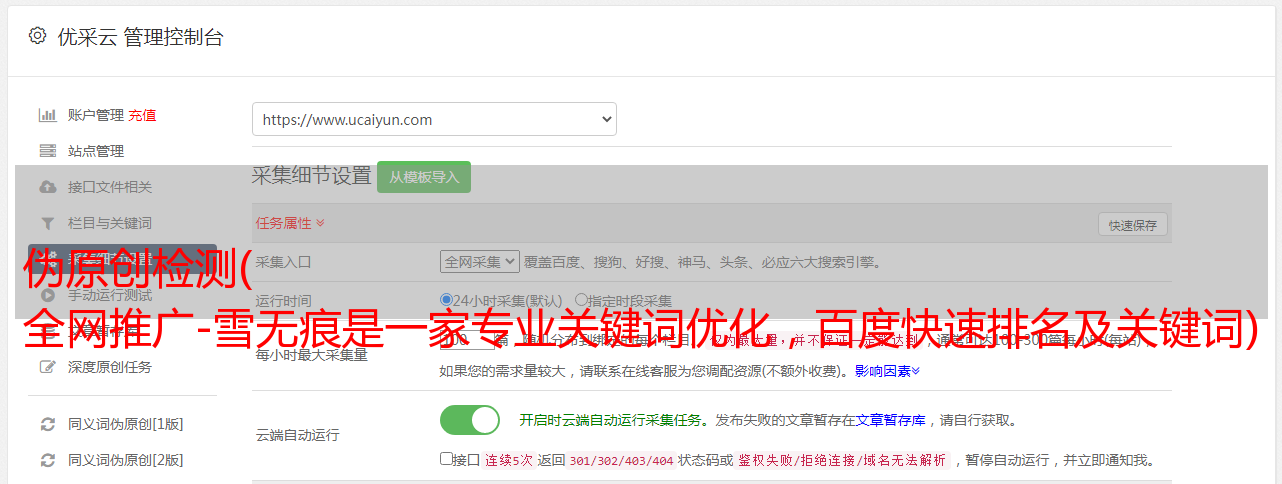Check the 接口 checkbox

[x=446, y=459]
